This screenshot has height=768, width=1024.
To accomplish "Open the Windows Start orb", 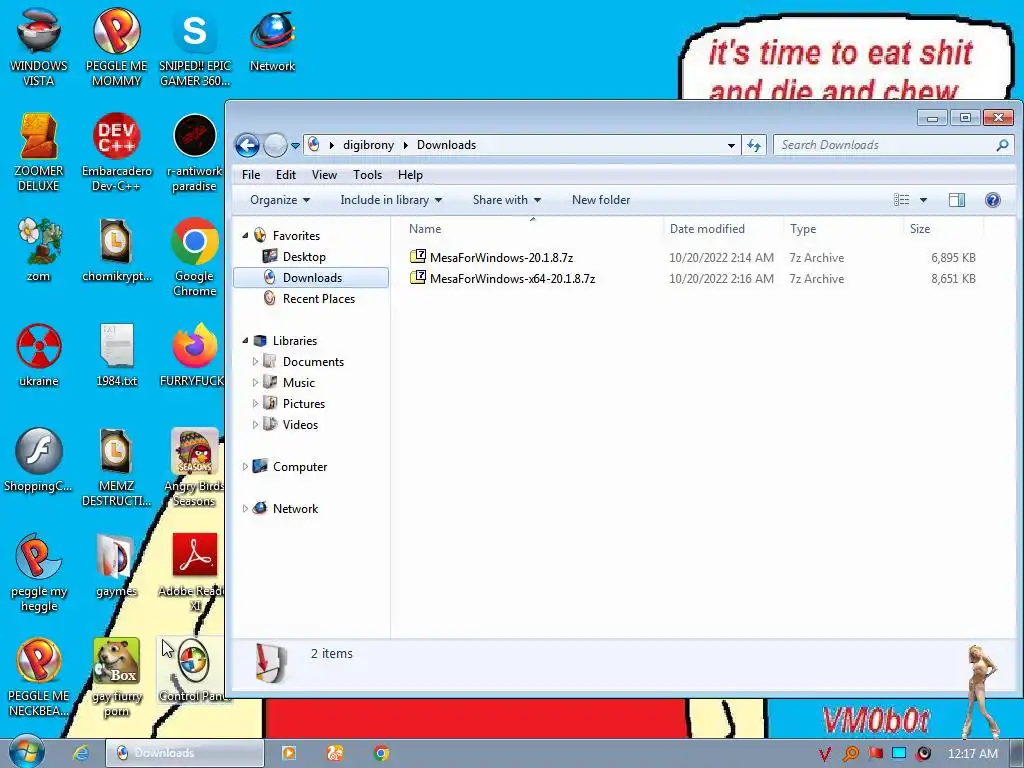I will click(27, 752).
